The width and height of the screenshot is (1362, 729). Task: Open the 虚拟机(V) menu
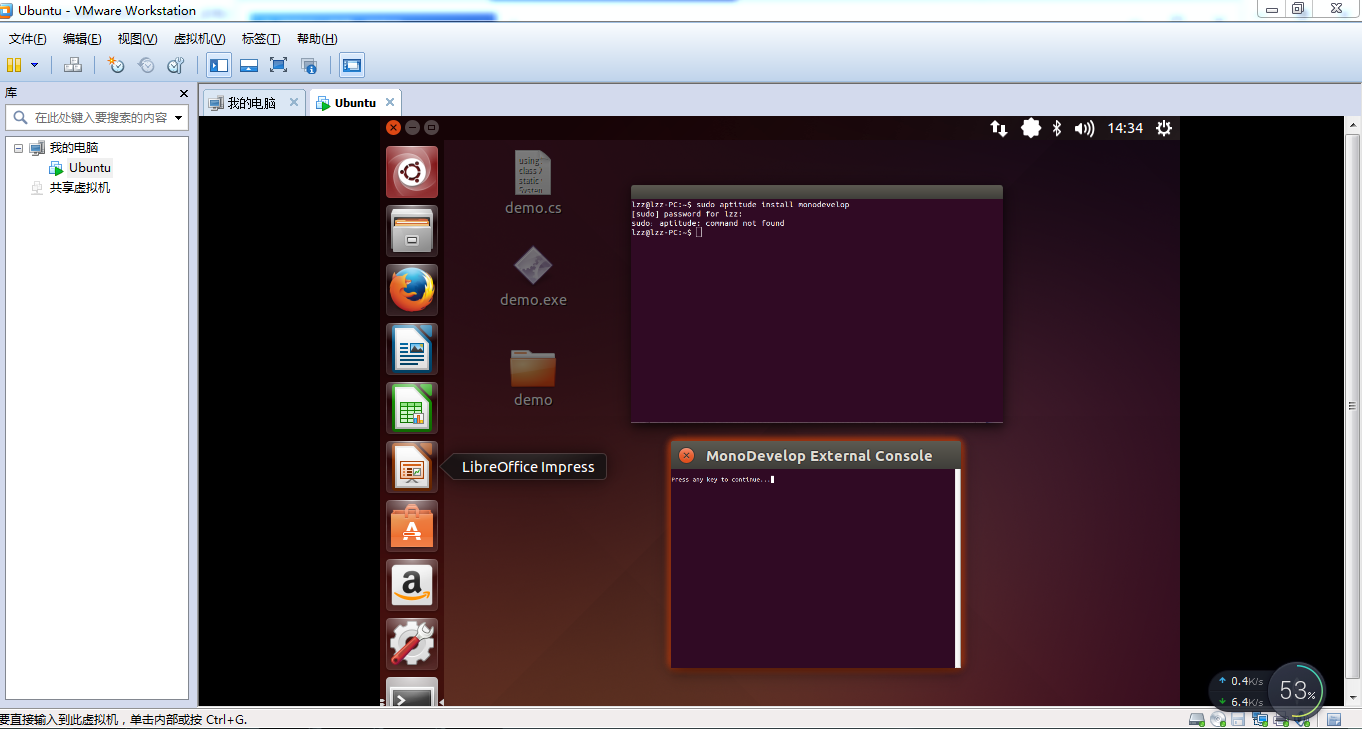pos(199,39)
